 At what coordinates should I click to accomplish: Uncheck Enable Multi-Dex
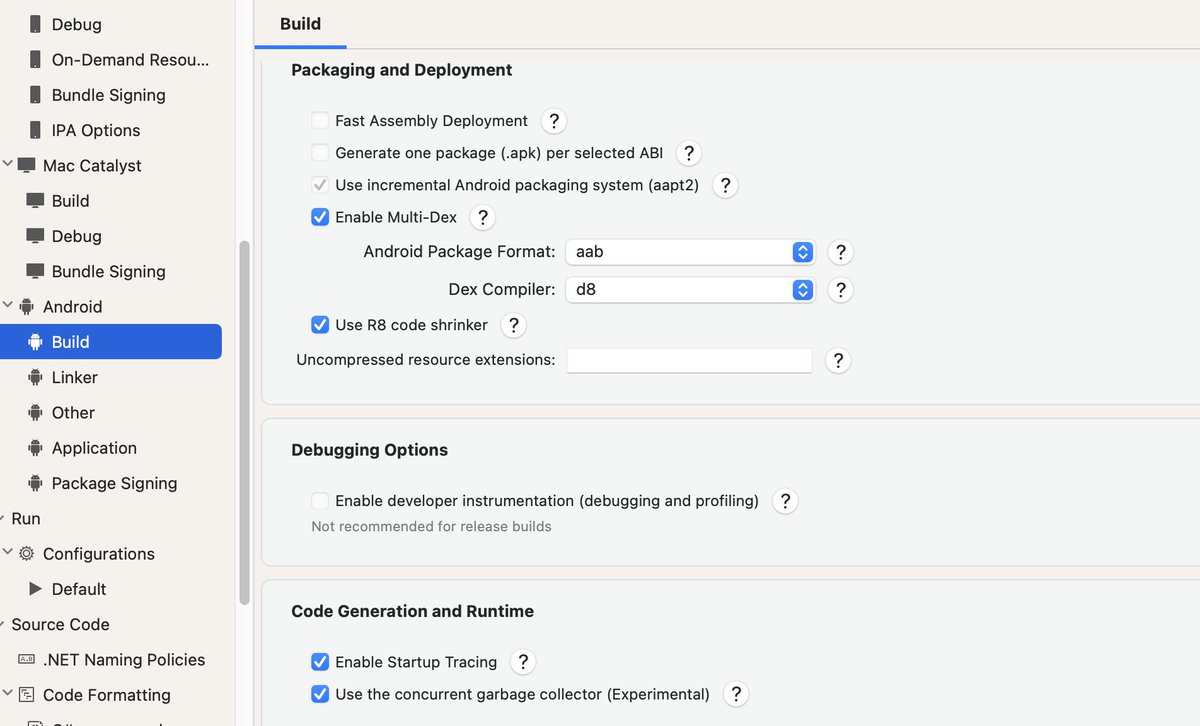point(320,217)
